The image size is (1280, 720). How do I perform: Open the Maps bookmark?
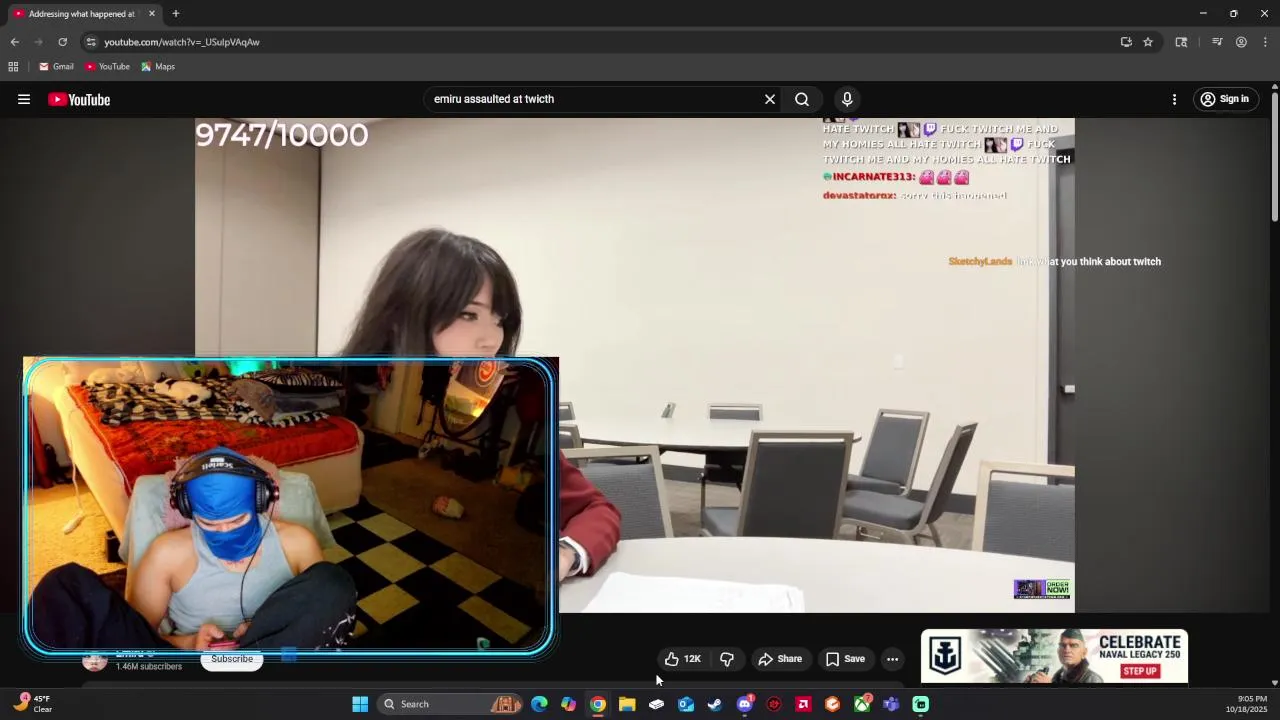158,67
